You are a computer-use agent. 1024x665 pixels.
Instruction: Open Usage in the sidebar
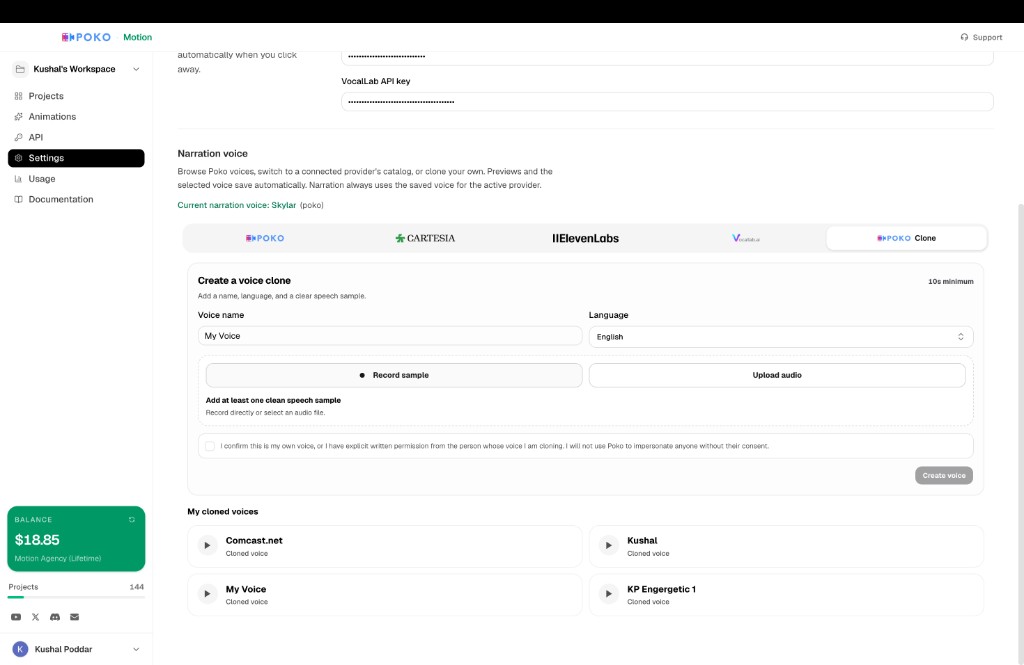76,179
